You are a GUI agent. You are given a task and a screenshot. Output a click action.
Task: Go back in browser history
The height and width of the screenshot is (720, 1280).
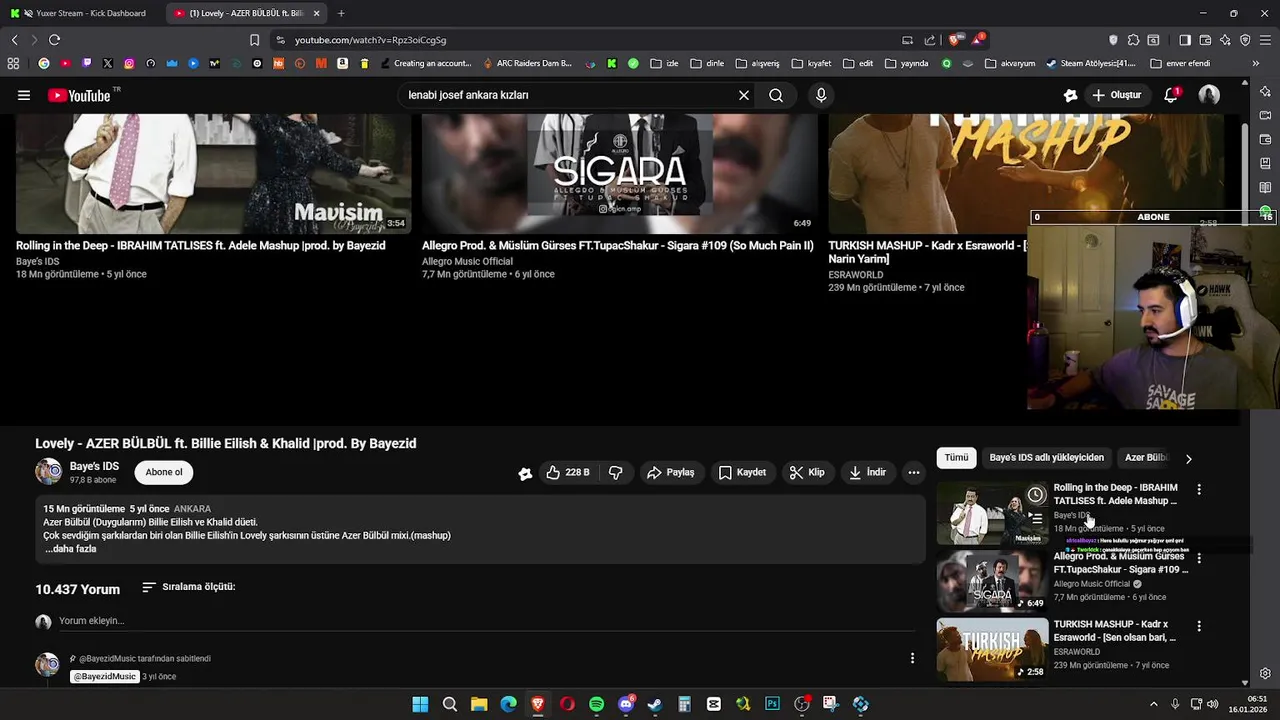(14, 40)
